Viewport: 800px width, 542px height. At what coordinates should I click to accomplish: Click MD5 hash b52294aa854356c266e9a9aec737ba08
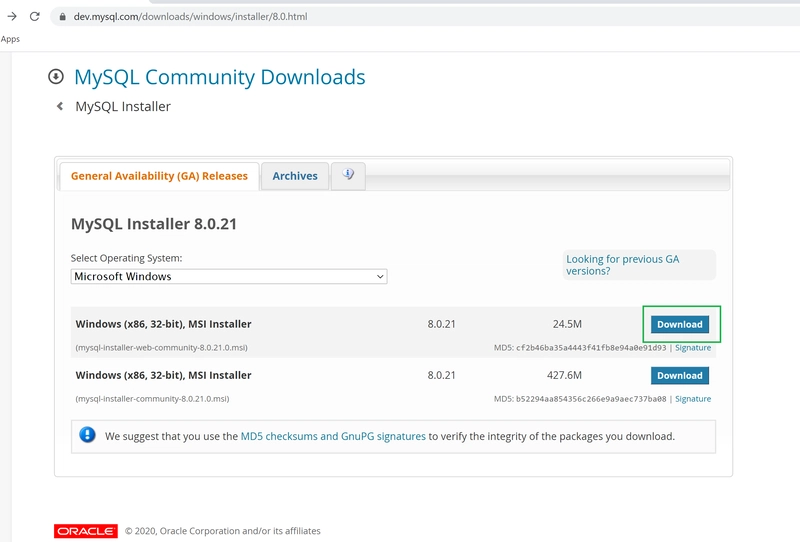coord(591,399)
